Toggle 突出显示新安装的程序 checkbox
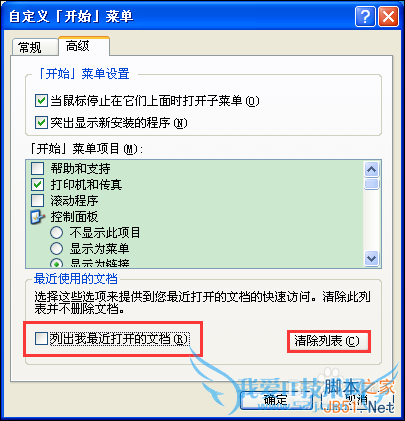Screen dimensions: 405x421 41,123
